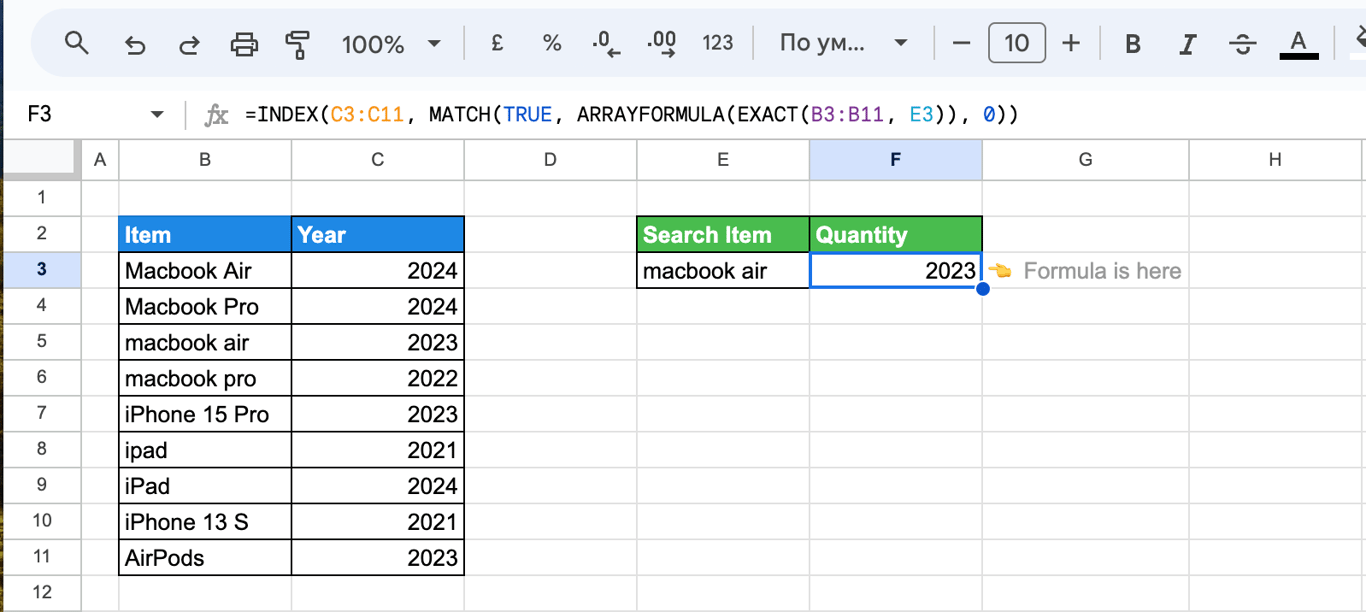1366x612 pixels.
Task: Open the search menus magnifier icon
Action: click(76, 43)
